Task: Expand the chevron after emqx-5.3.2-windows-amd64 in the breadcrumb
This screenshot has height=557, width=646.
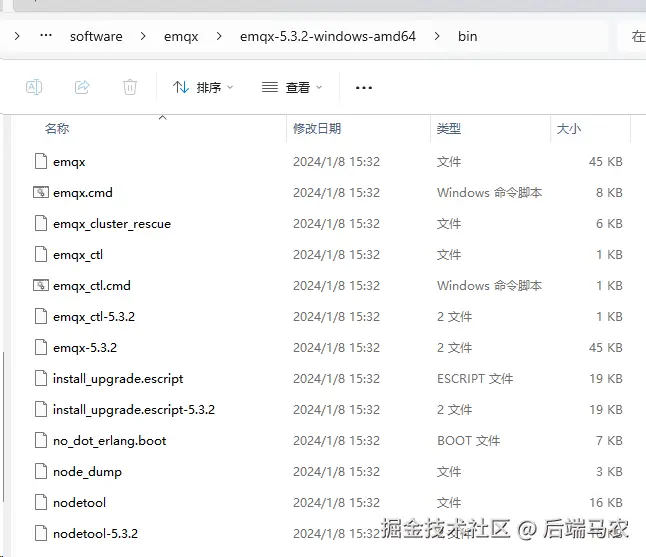Action: [x=437, y=36]
